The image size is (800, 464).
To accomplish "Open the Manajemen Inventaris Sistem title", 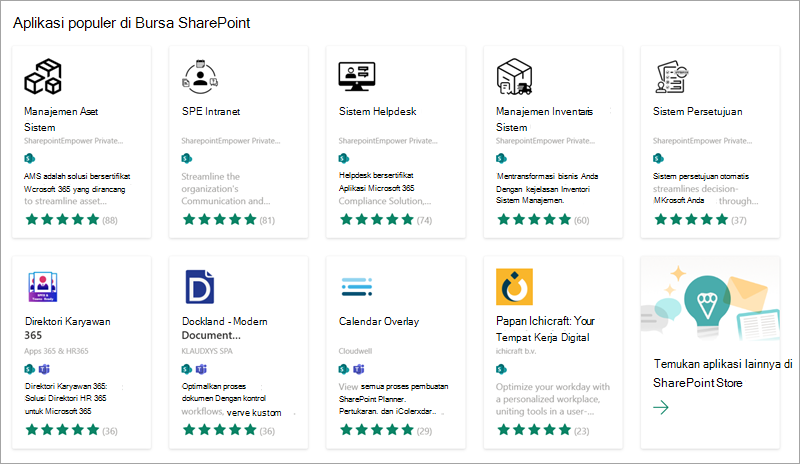I will point(544,119).
